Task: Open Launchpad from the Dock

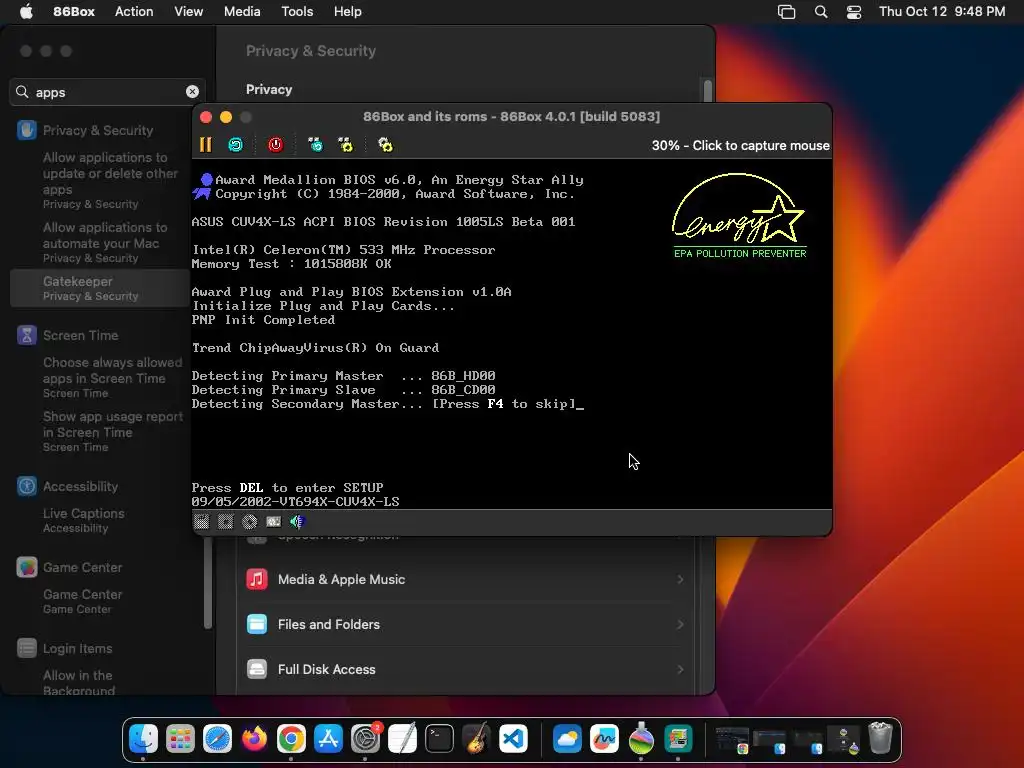Action: (180, 739)
